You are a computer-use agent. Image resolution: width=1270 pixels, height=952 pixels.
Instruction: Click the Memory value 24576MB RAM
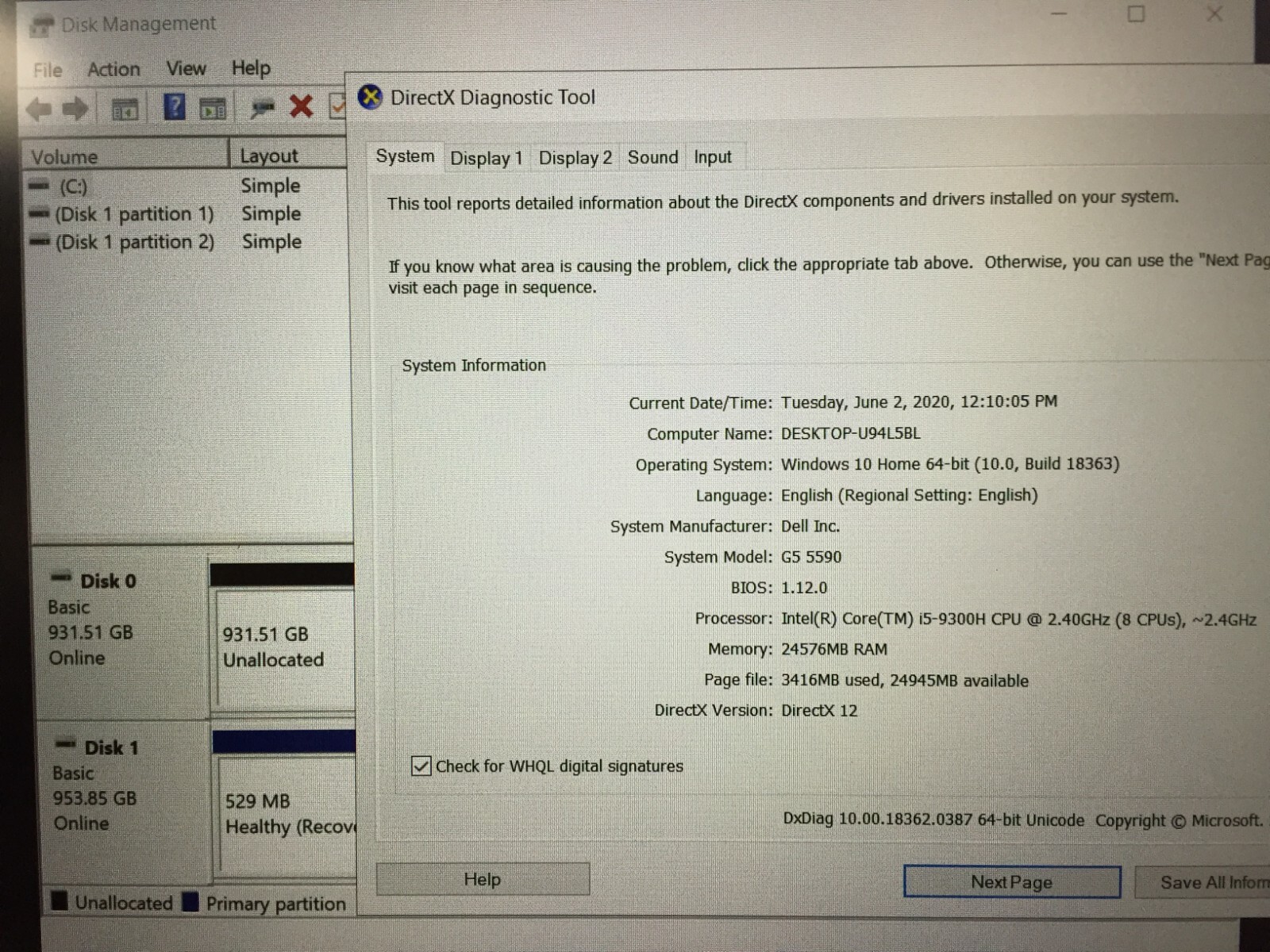point(834,649)
